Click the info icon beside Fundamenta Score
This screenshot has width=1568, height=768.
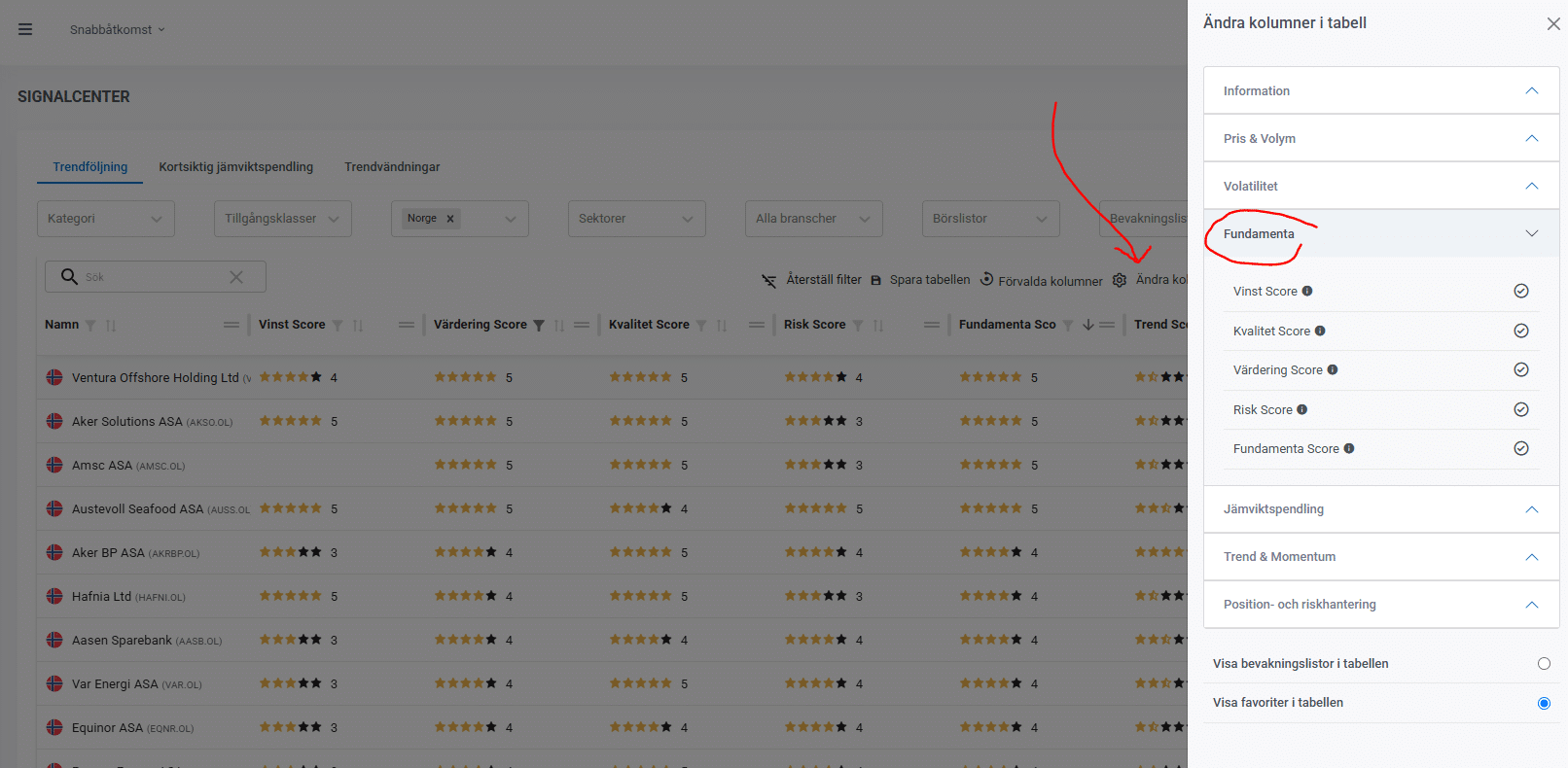coord(1349,448)
